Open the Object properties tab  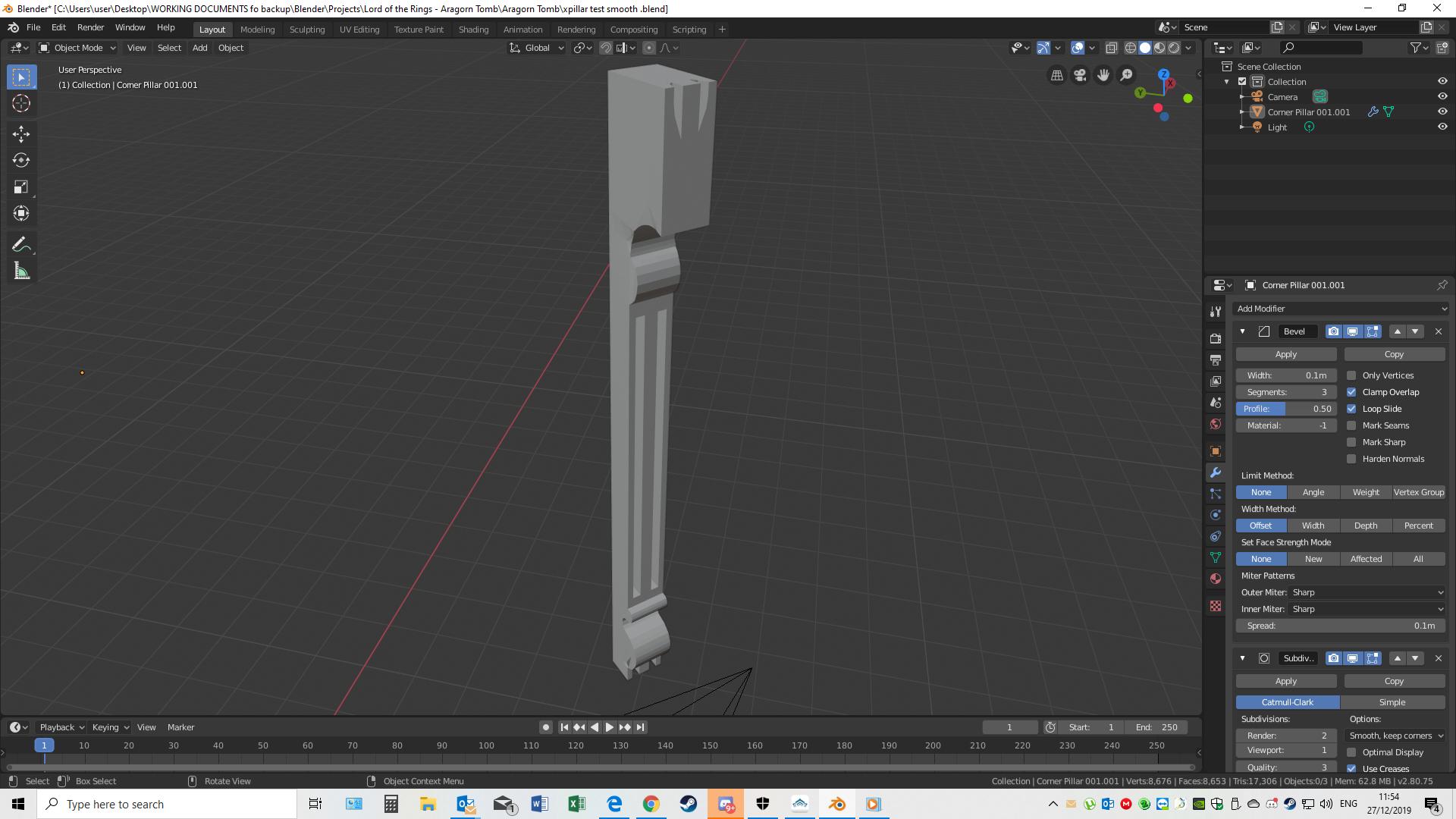coord(1216,451)
